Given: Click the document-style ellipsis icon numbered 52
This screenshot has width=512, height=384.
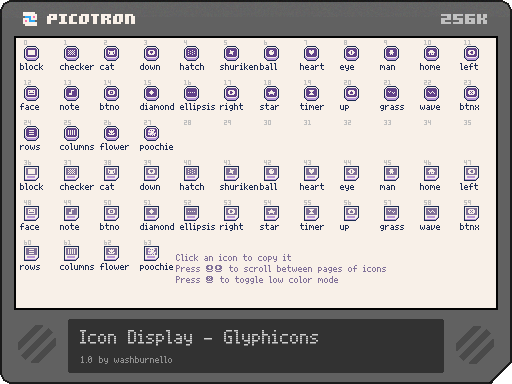Looking at the screenshot, I should (191, 213).
